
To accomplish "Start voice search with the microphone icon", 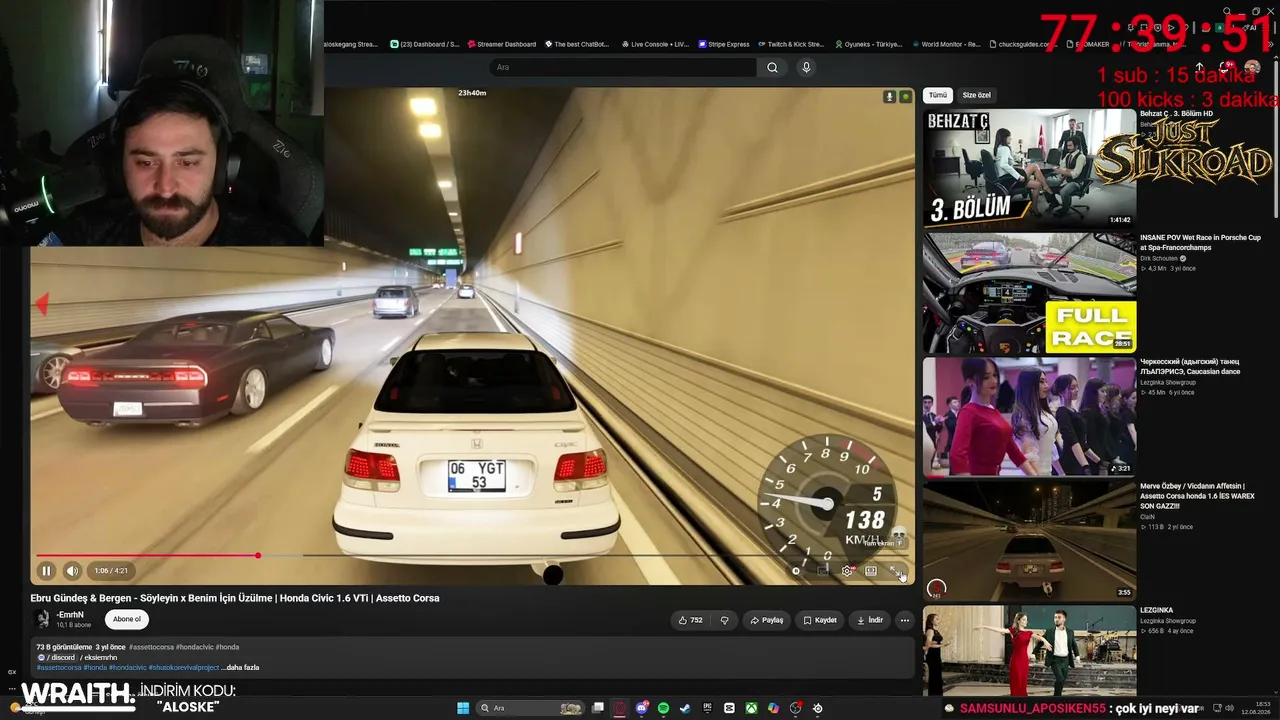I will coord(806,67).
